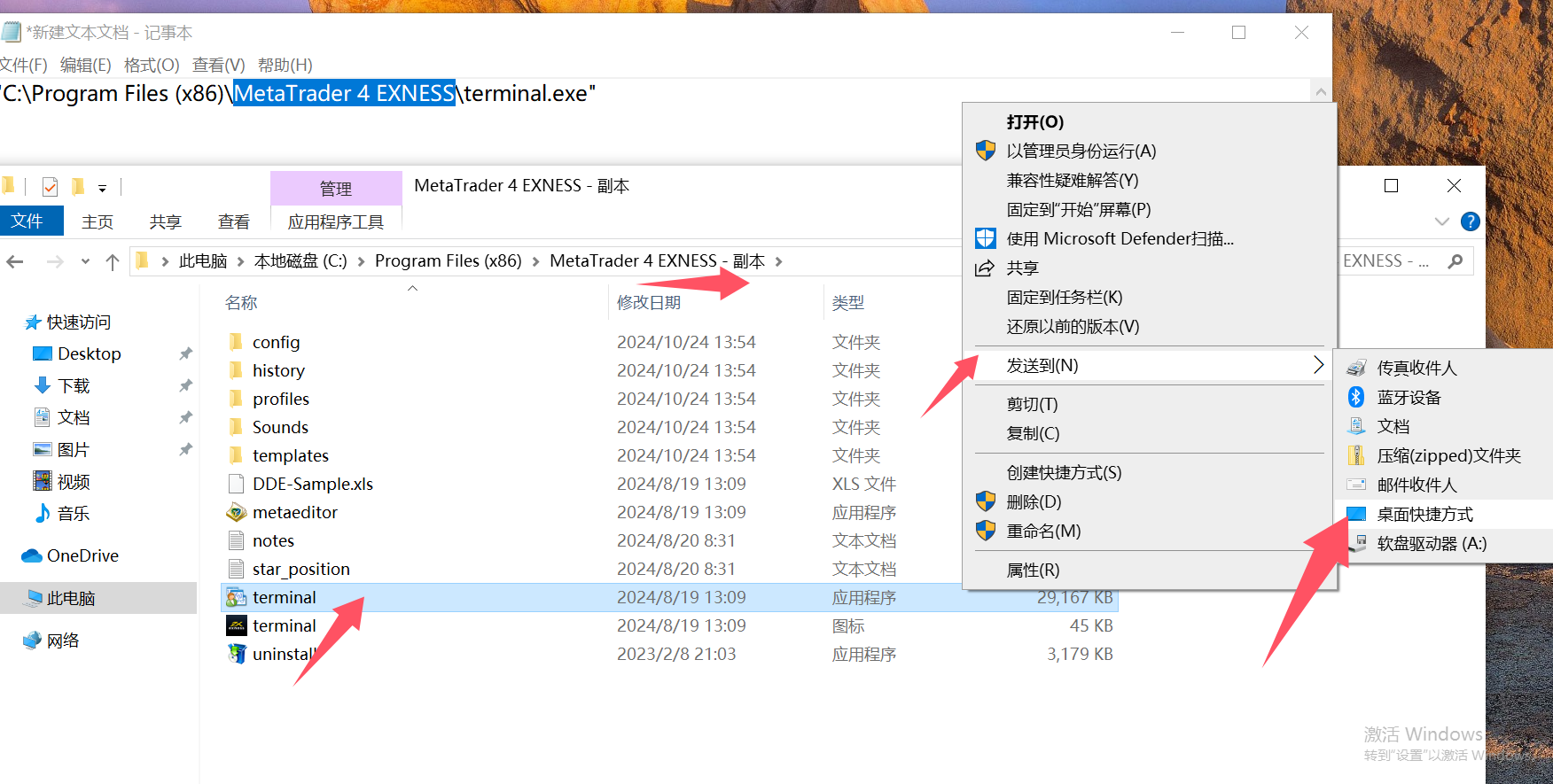
Task: Click the fax recipient icon in the submenu
Action: (1356, 368)
